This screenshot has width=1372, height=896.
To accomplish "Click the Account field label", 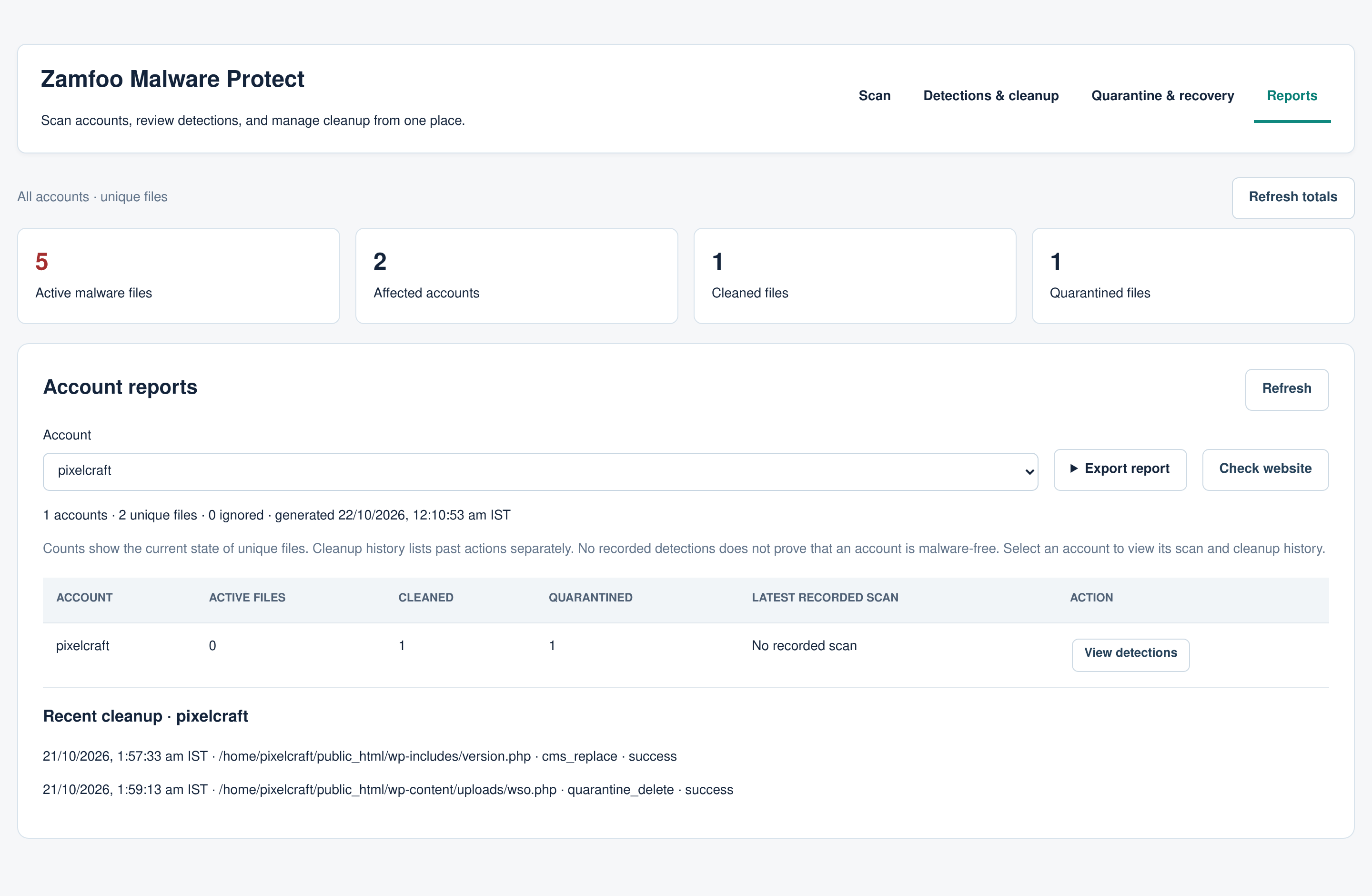I will click(x=67, y=435).
